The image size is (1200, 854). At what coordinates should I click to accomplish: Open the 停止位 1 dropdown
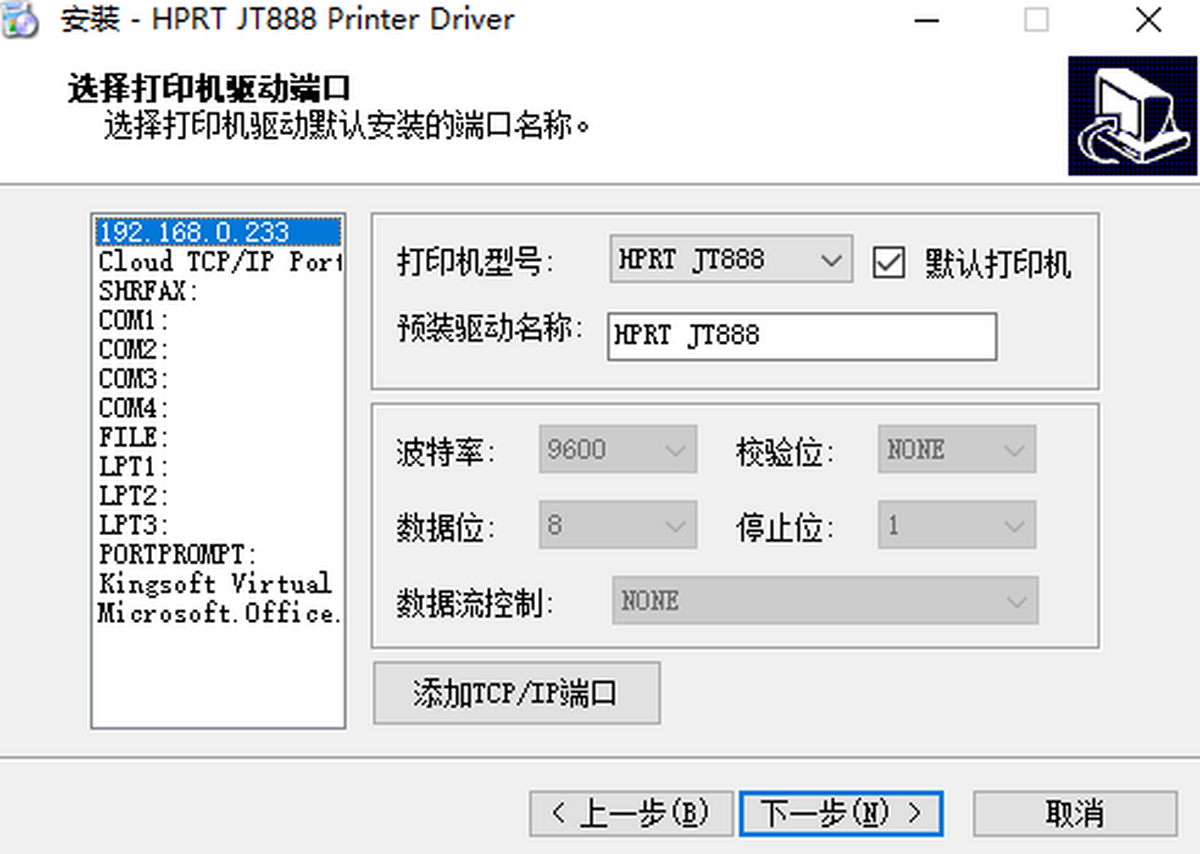click(957, 525)
